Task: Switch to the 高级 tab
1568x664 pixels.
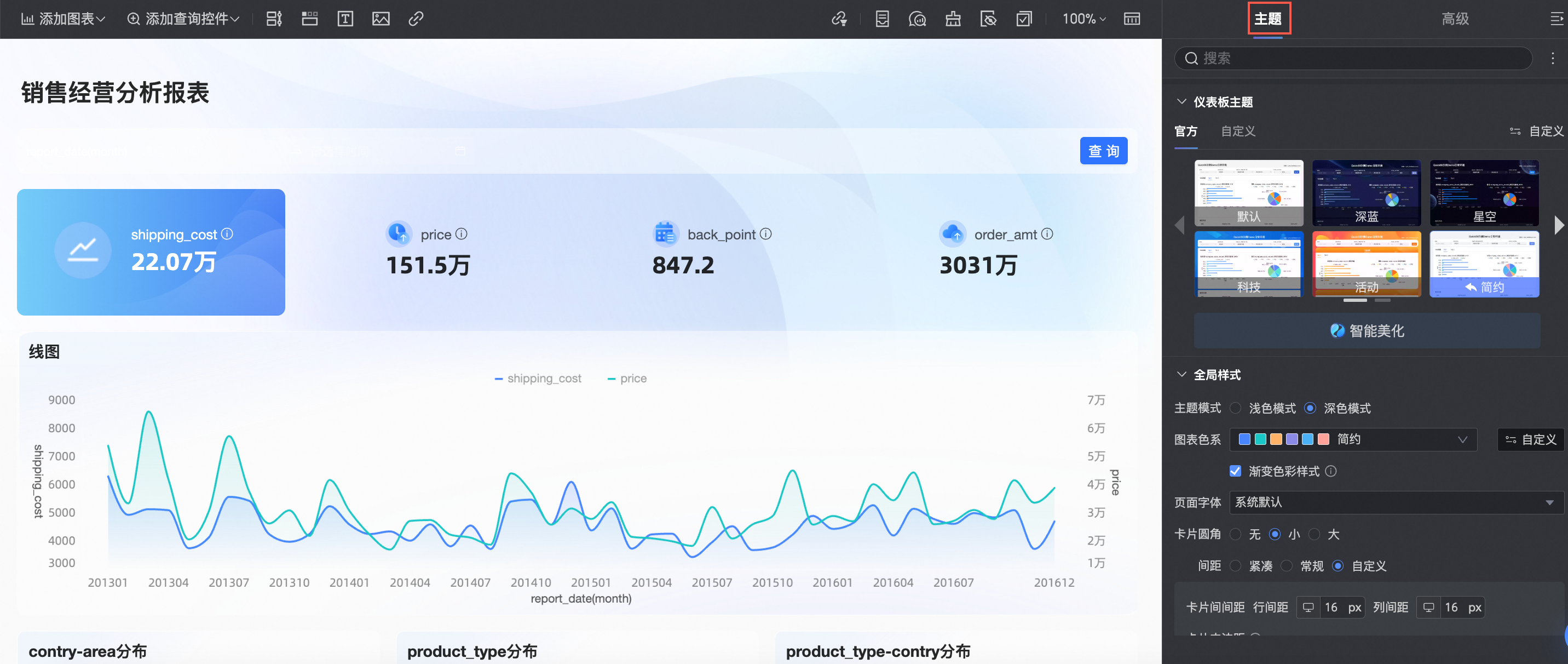Action: coord(1455,19)
